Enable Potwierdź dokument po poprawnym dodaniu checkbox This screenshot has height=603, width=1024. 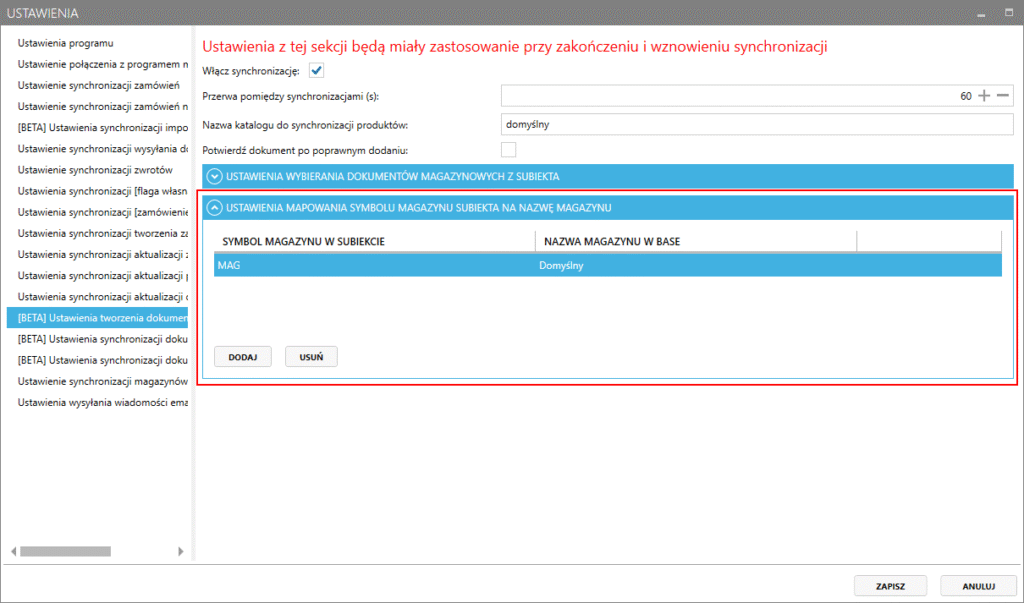pyautogui.click(x=508, y=150)
